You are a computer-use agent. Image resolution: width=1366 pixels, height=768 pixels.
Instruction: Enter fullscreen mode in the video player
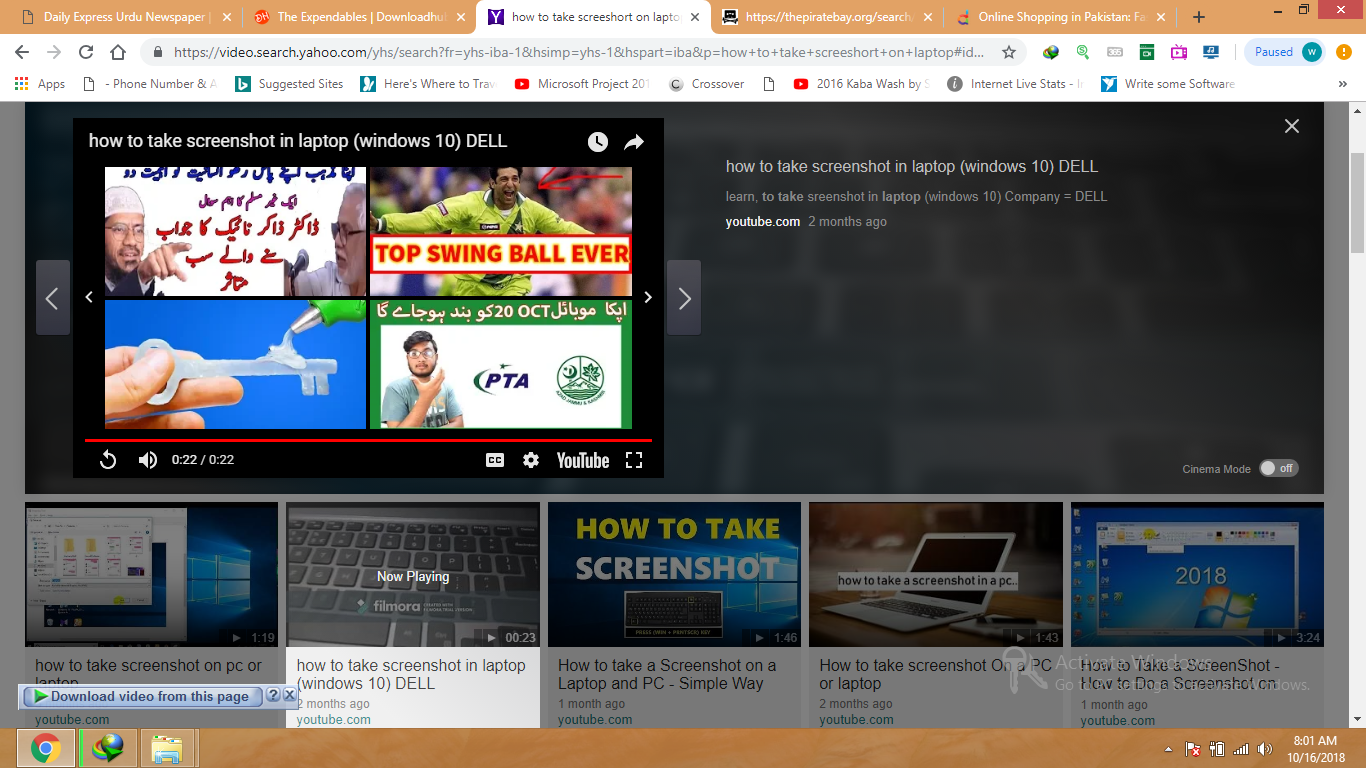[x=634, y=460]
